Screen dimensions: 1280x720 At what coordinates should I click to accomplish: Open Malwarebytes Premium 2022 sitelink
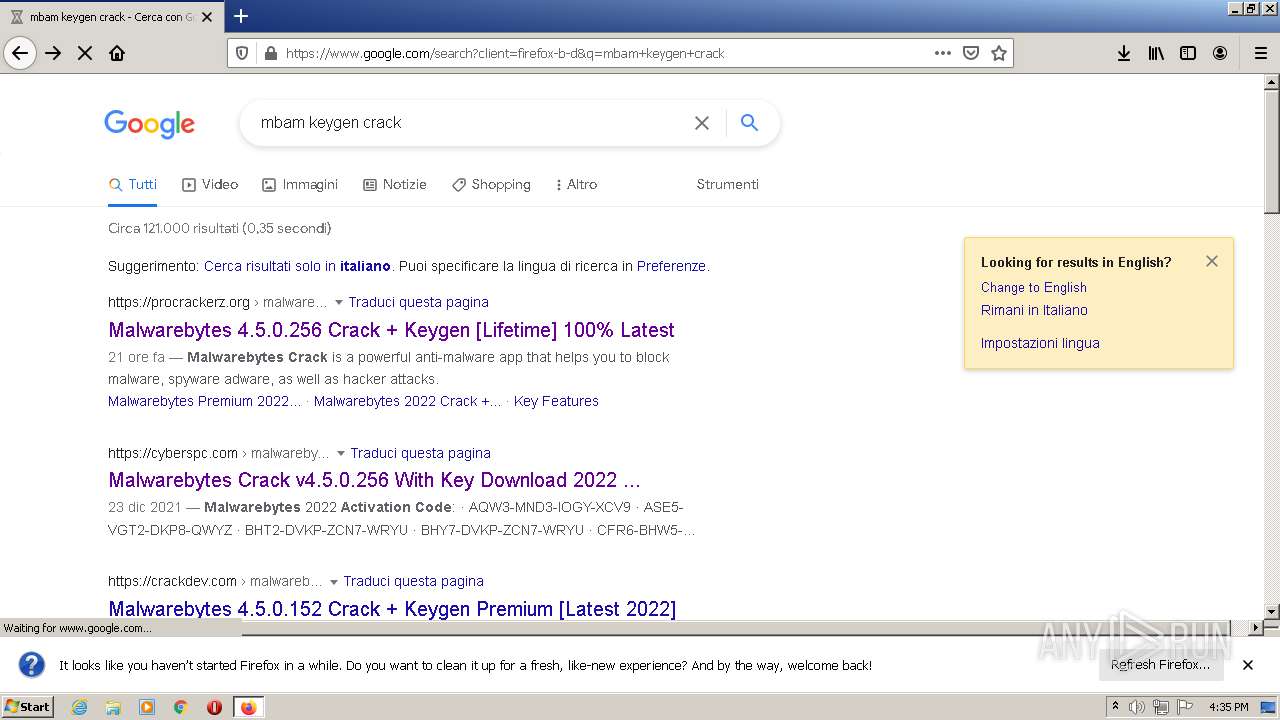click(x=205, y=401)
